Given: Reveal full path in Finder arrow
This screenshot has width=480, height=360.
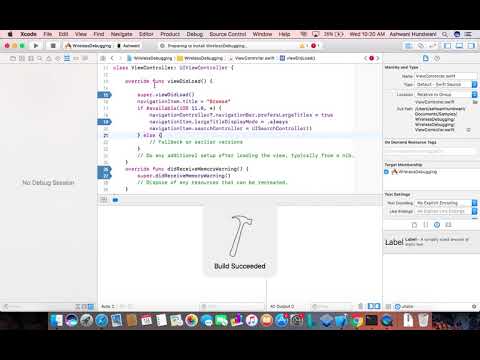Looking at the screenshot, I should [469, 130].
